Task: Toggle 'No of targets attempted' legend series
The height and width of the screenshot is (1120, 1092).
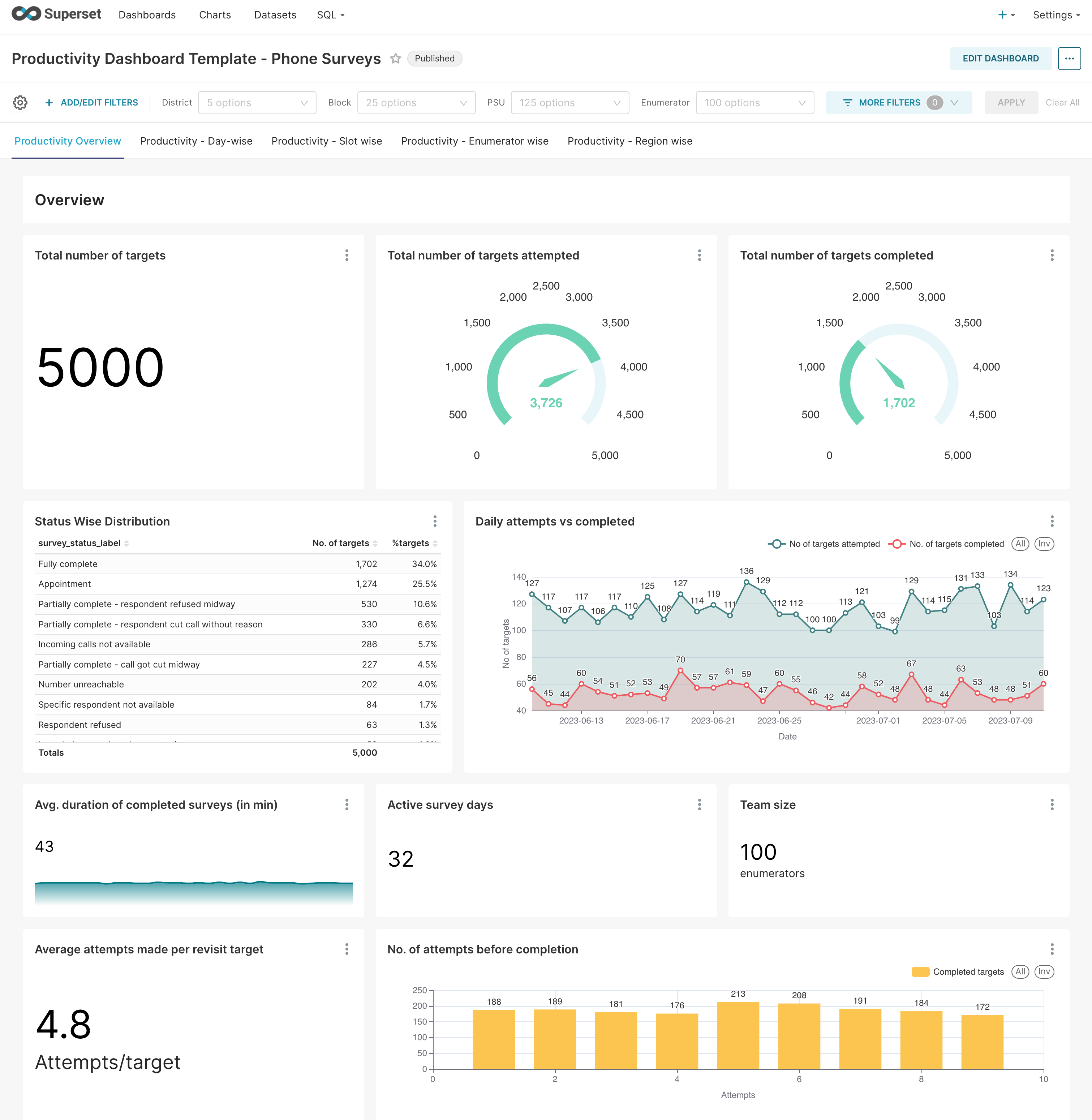Action: 824,544
